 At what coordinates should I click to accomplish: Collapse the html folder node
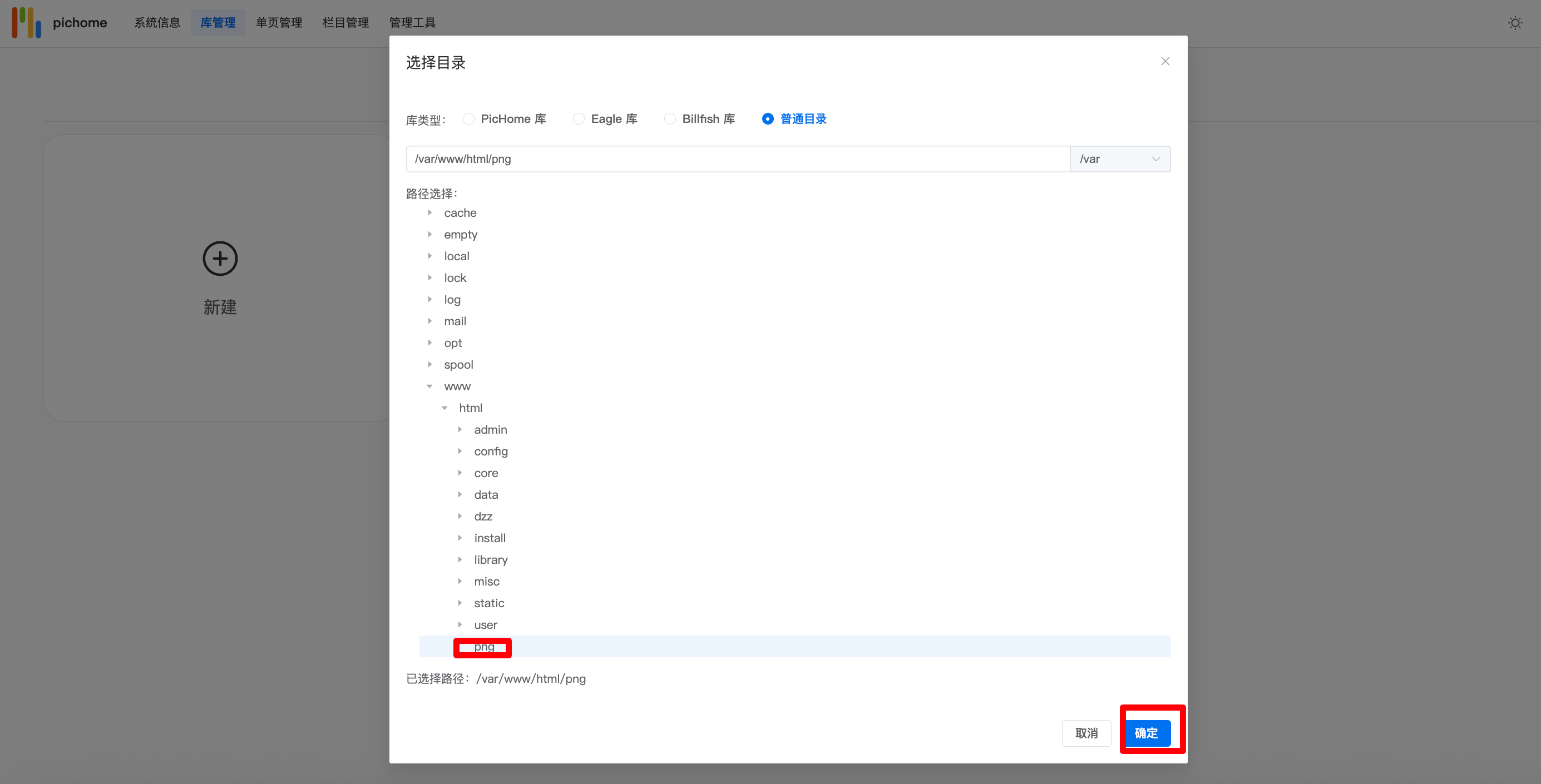tap(444, 408)
